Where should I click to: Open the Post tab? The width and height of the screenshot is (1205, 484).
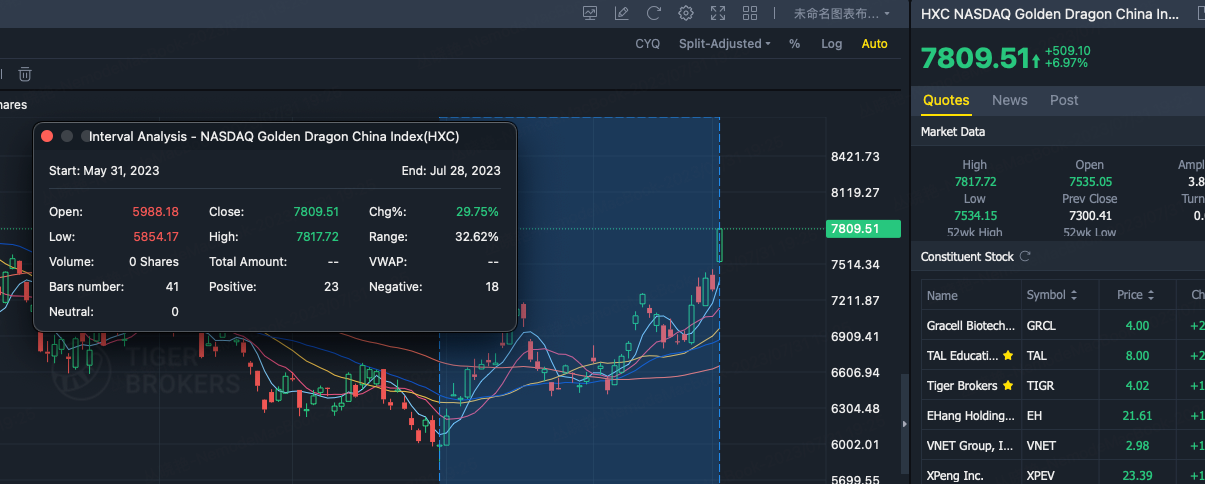(x=1064, y=100)
